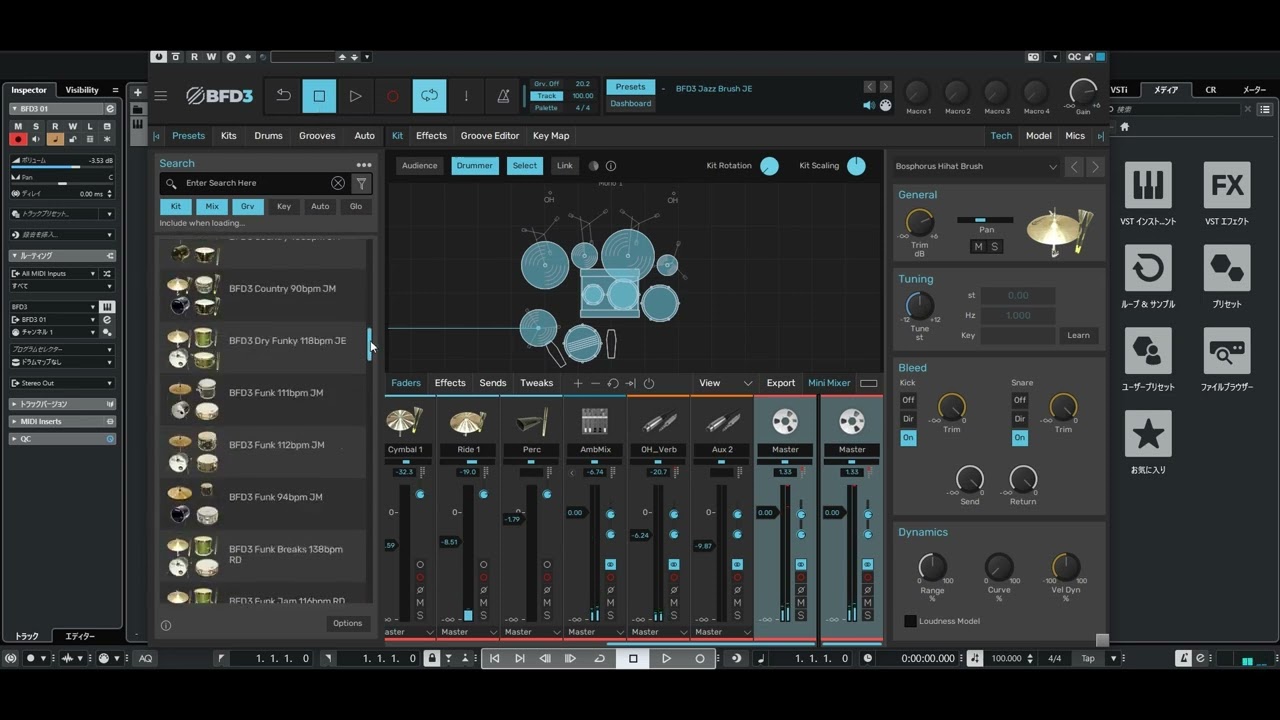1280x720 pixels.
Task: Click the mixer reset arrow icon
Action: pos(613,383)
